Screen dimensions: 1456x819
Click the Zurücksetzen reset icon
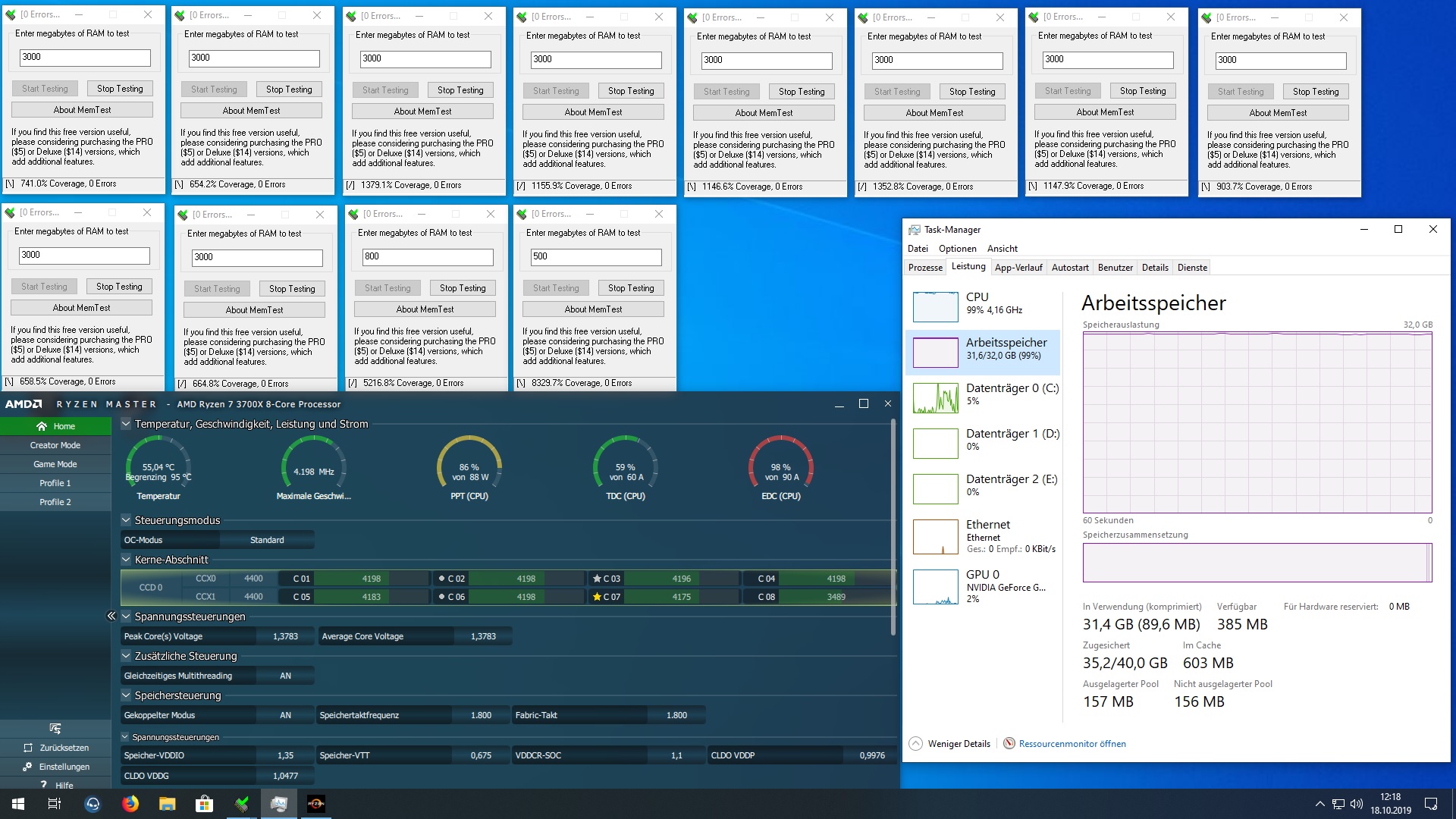click(28, 748)
